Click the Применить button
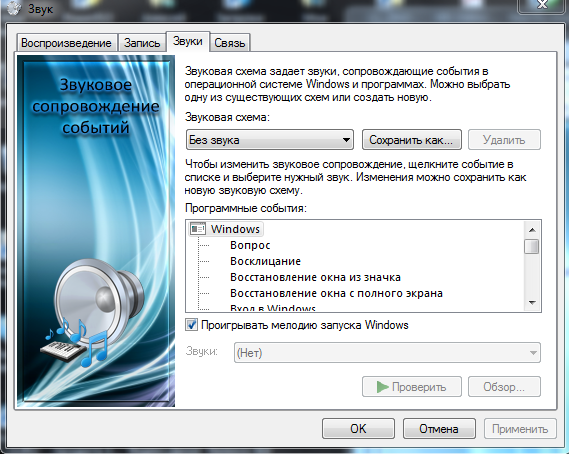Screen dimensions: 569x454 click(x=520, y=429)
